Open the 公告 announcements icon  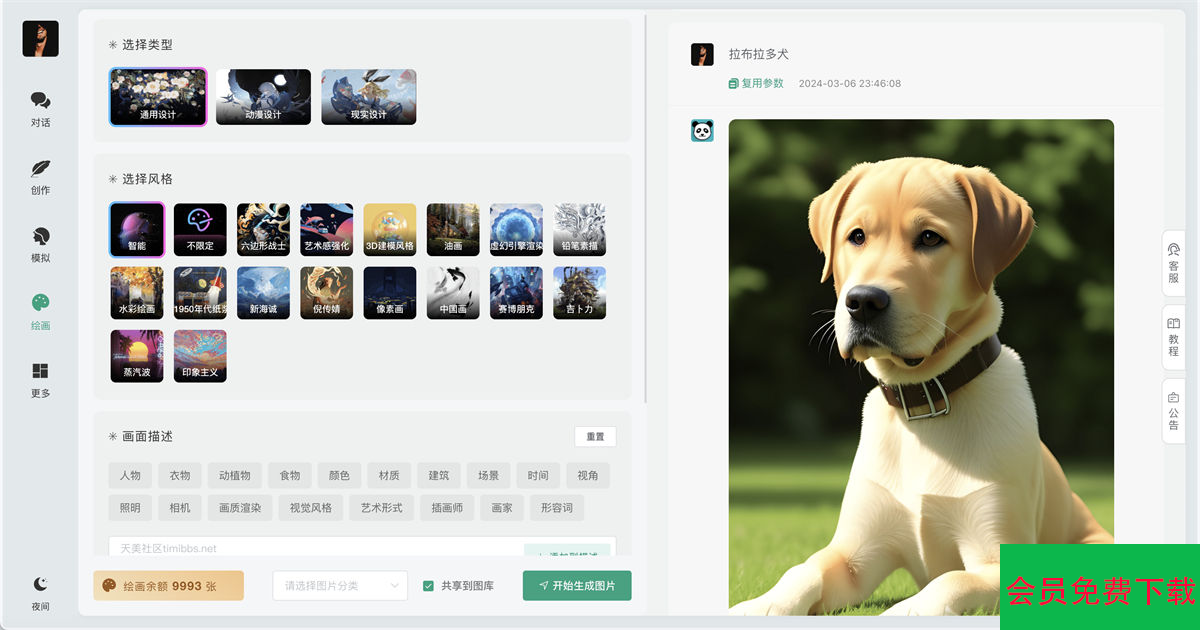pyautogui.click(x=1174, y=397)
